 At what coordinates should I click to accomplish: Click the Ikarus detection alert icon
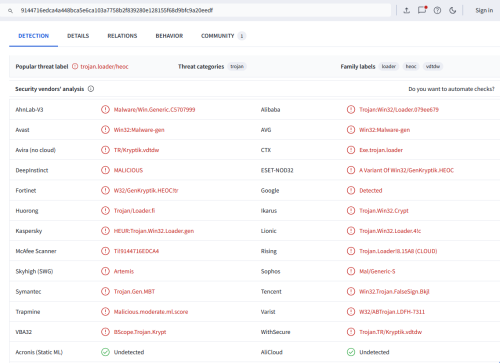(351, 211)
